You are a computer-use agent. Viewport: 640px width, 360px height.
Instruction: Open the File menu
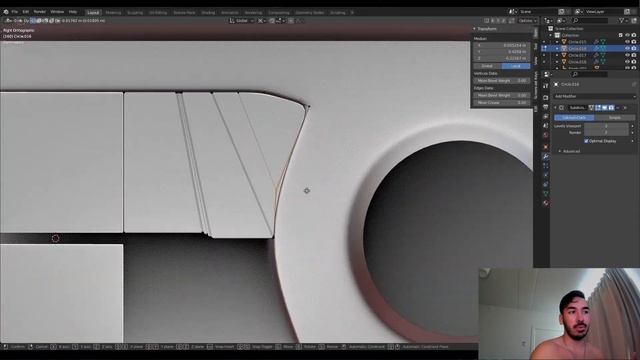pos(15,12)
